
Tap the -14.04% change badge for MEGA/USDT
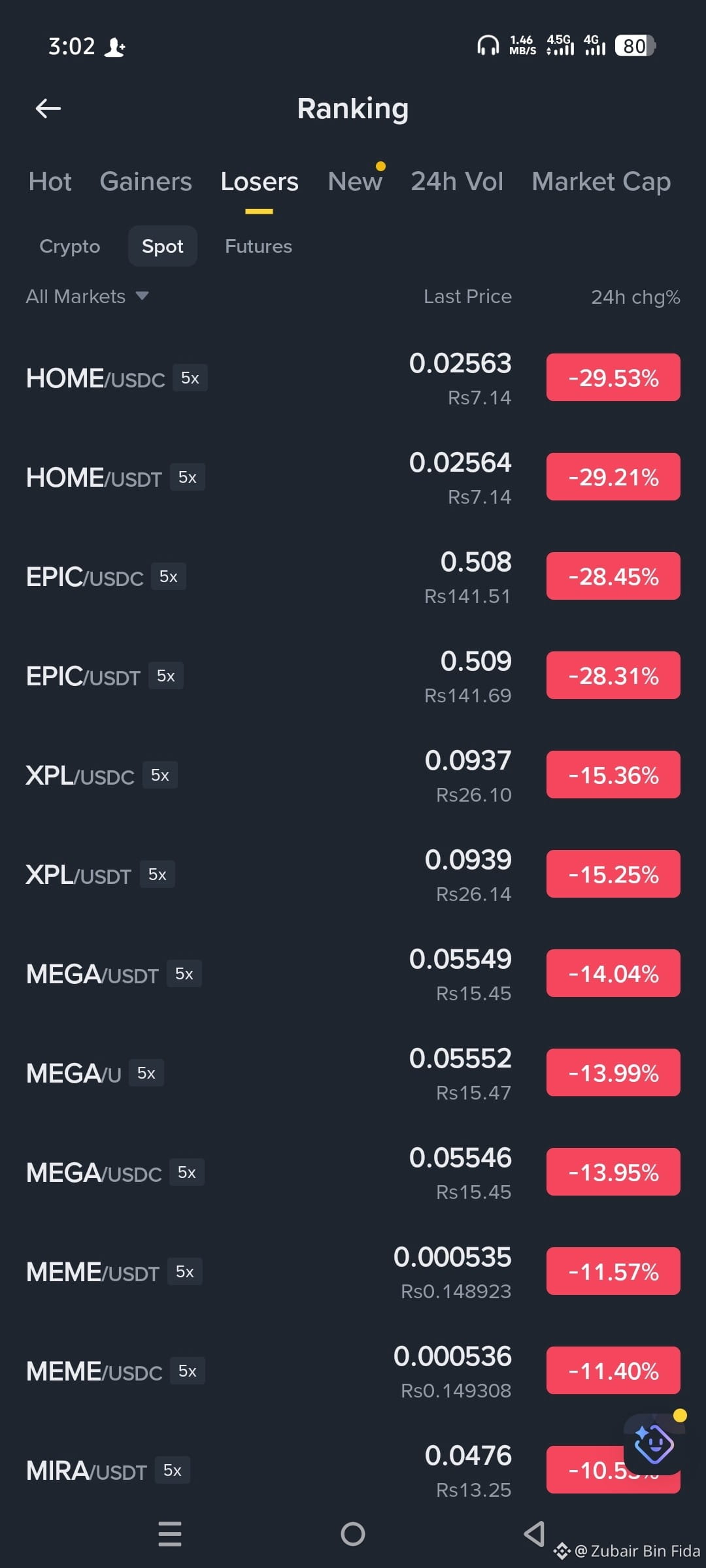pos(613,973)
